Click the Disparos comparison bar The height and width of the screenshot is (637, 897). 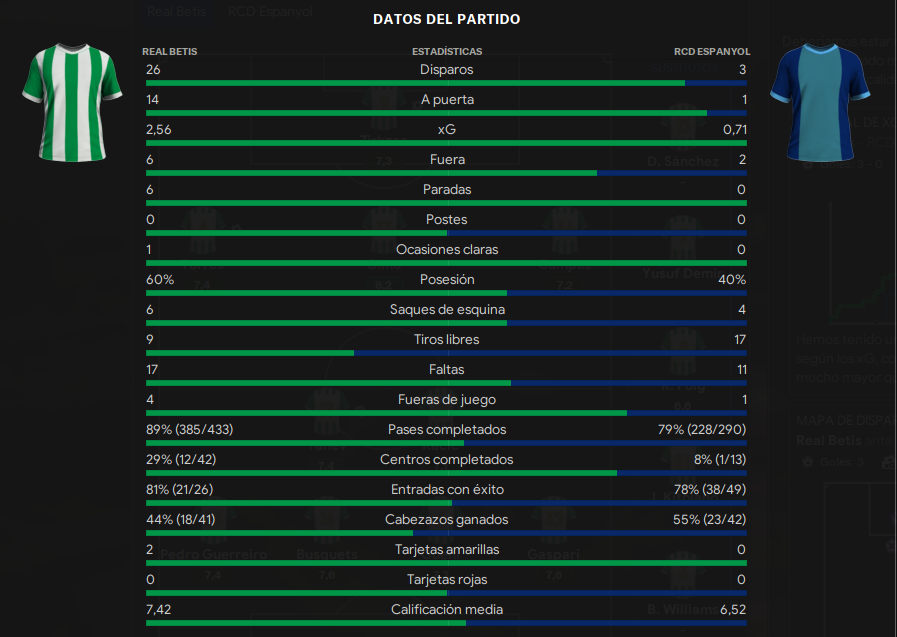pos(446,83)
